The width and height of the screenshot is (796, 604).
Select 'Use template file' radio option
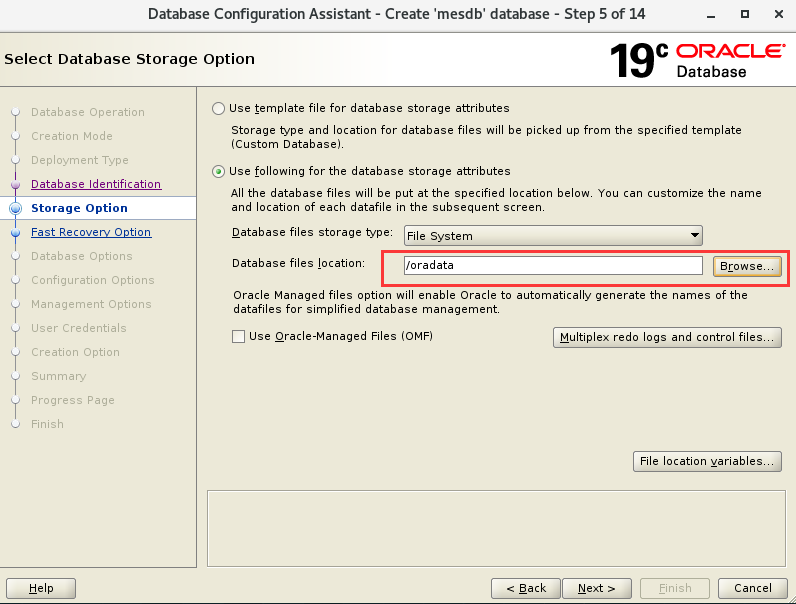tap(218, 108)
